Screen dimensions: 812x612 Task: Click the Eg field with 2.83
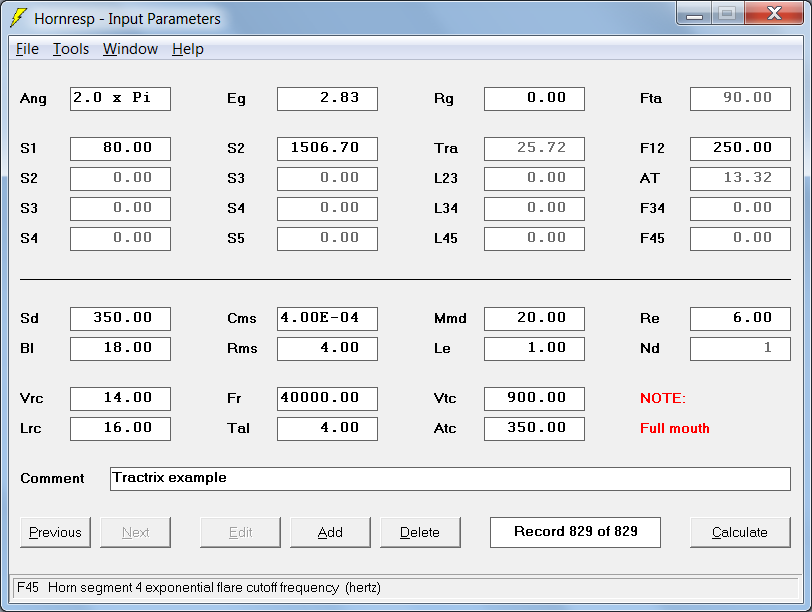(x=327, y=99)
